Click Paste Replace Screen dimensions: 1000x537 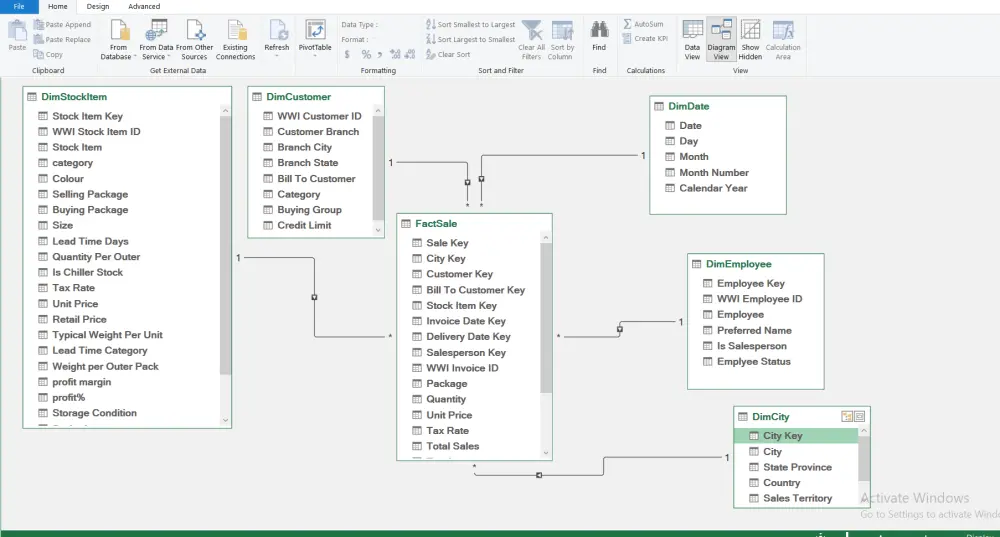pyautogui.click(x=62, y=40)
